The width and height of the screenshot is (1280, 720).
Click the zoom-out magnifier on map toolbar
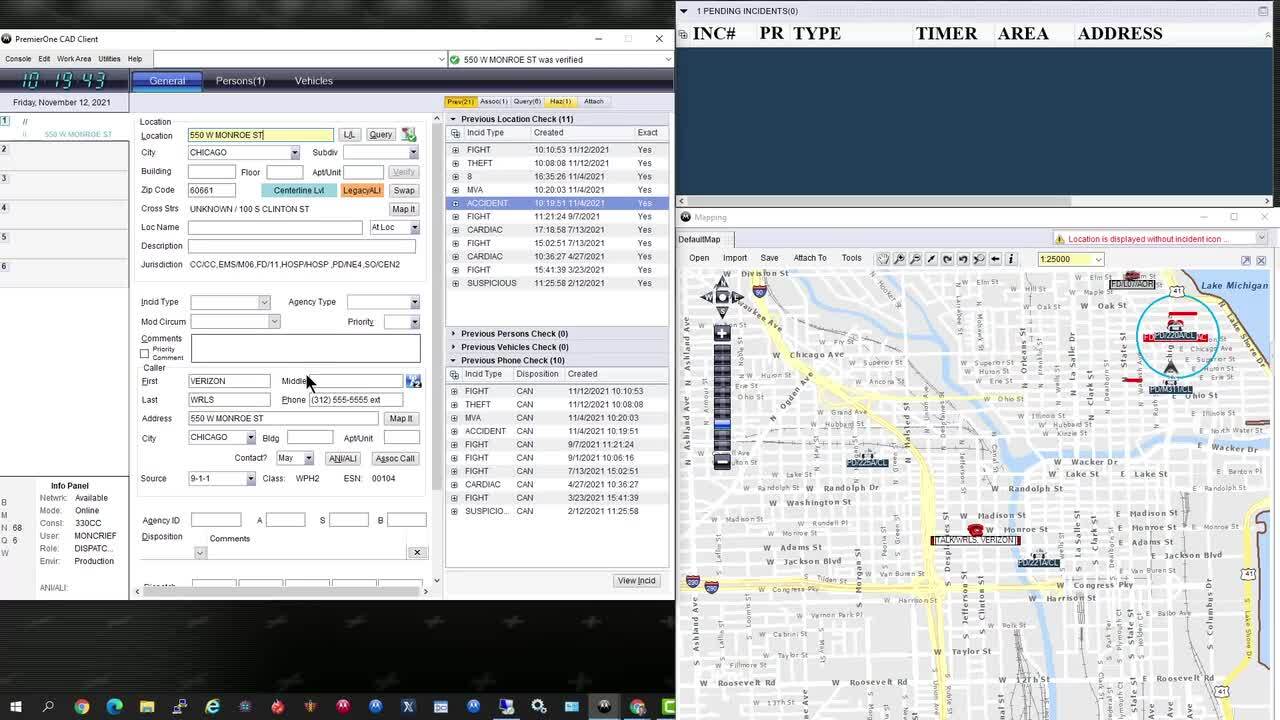pyautogui.click(x=915, y=259)
